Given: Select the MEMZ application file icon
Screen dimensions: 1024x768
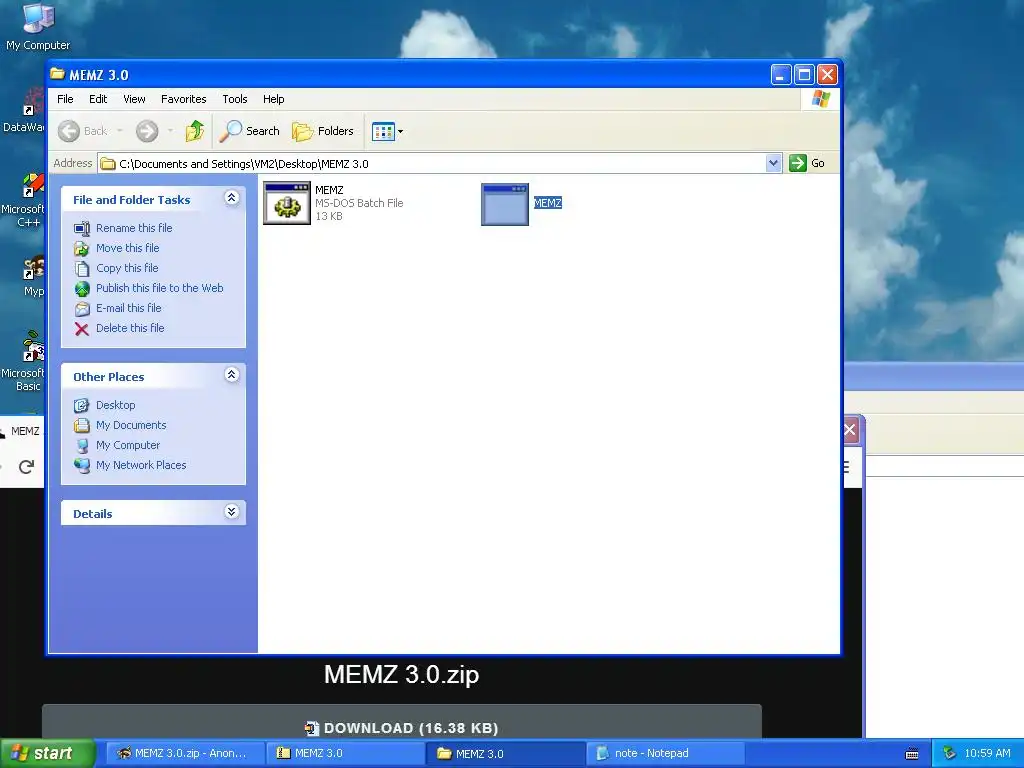Looking at the screenshot, I should pyautogui.click(x=505, y=204).
